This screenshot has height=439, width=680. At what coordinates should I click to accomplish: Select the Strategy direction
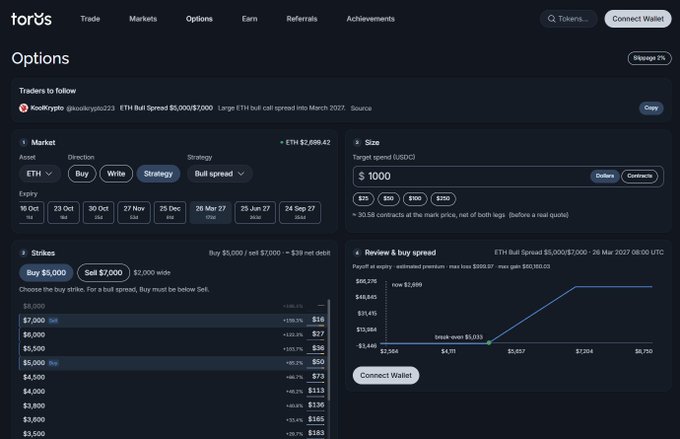[158, 174]
